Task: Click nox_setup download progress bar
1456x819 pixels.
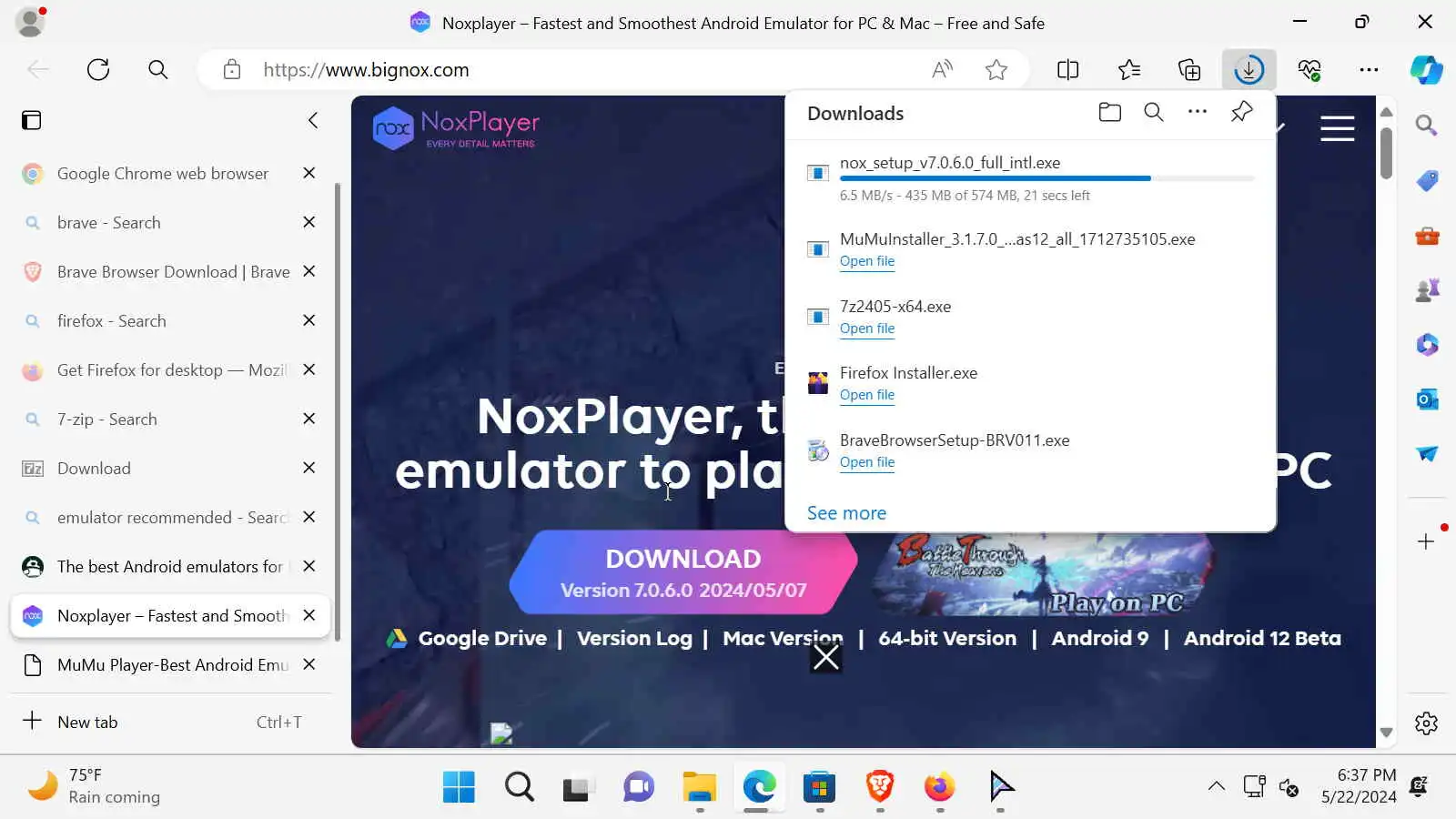Action: click(1046, 178)
